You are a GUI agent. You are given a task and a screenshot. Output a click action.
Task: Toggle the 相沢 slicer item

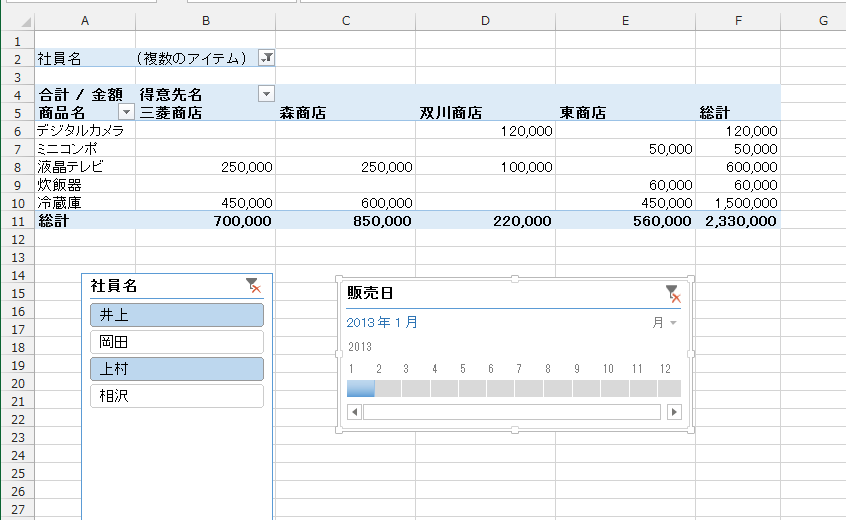click(177, 396)
